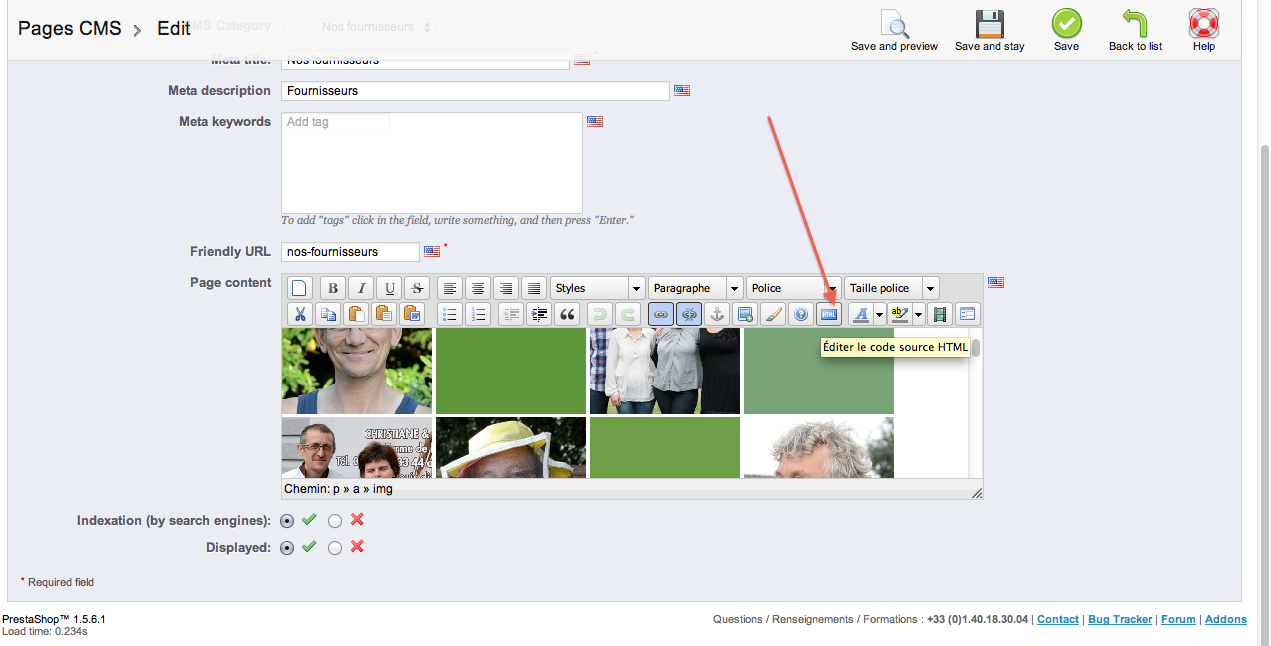Align text right

506,288
